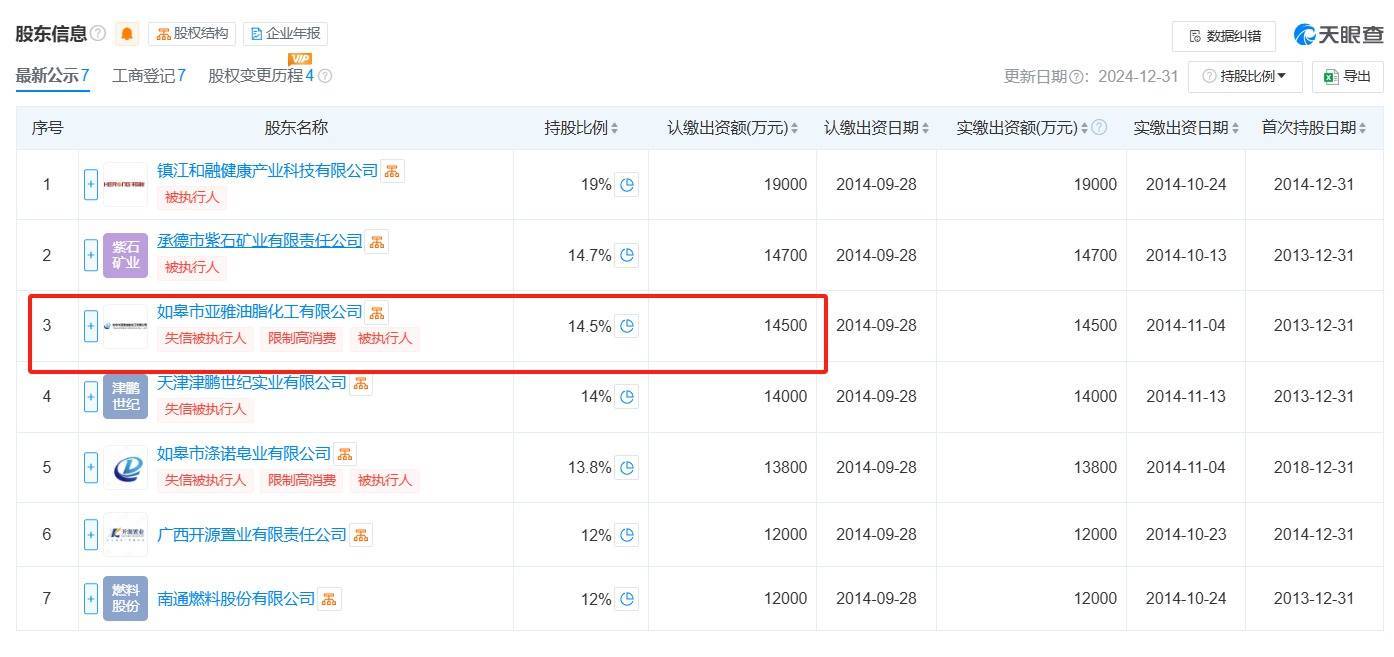Click pie chart icon in 广西开源置业 row
This screenshot has height=657, width=1394.
(x=627, y=535)
